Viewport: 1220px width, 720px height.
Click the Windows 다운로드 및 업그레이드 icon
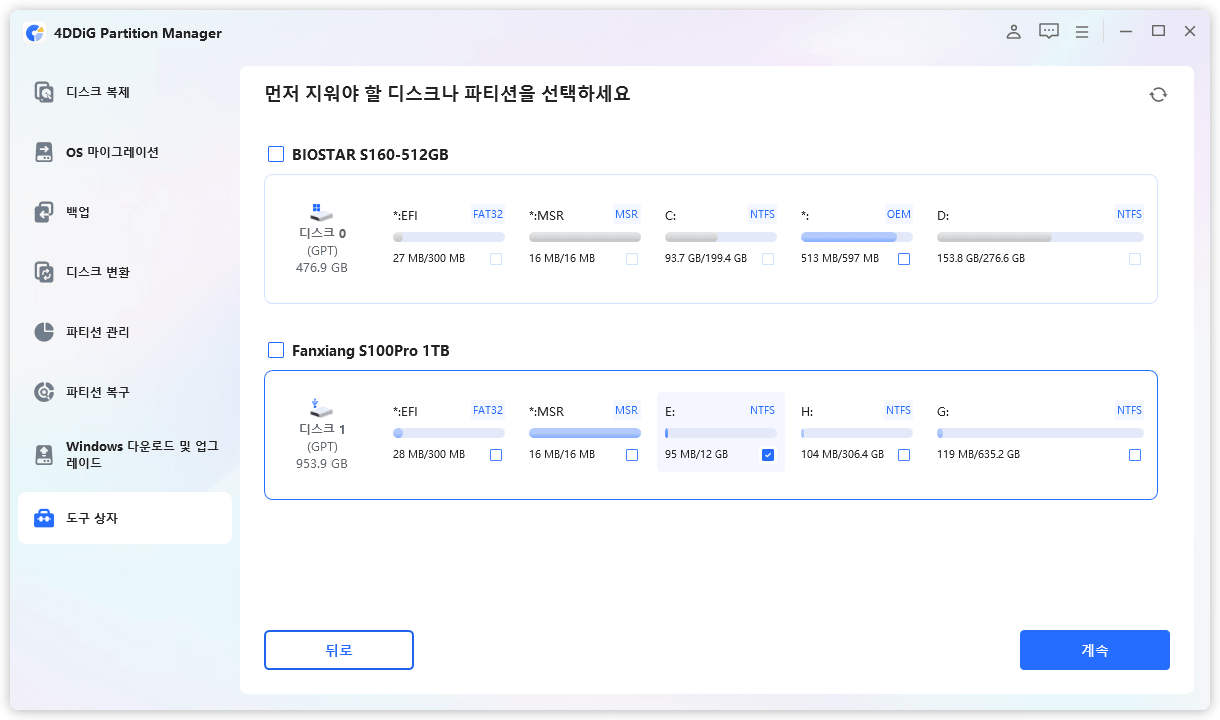click(x=44, y=455)
